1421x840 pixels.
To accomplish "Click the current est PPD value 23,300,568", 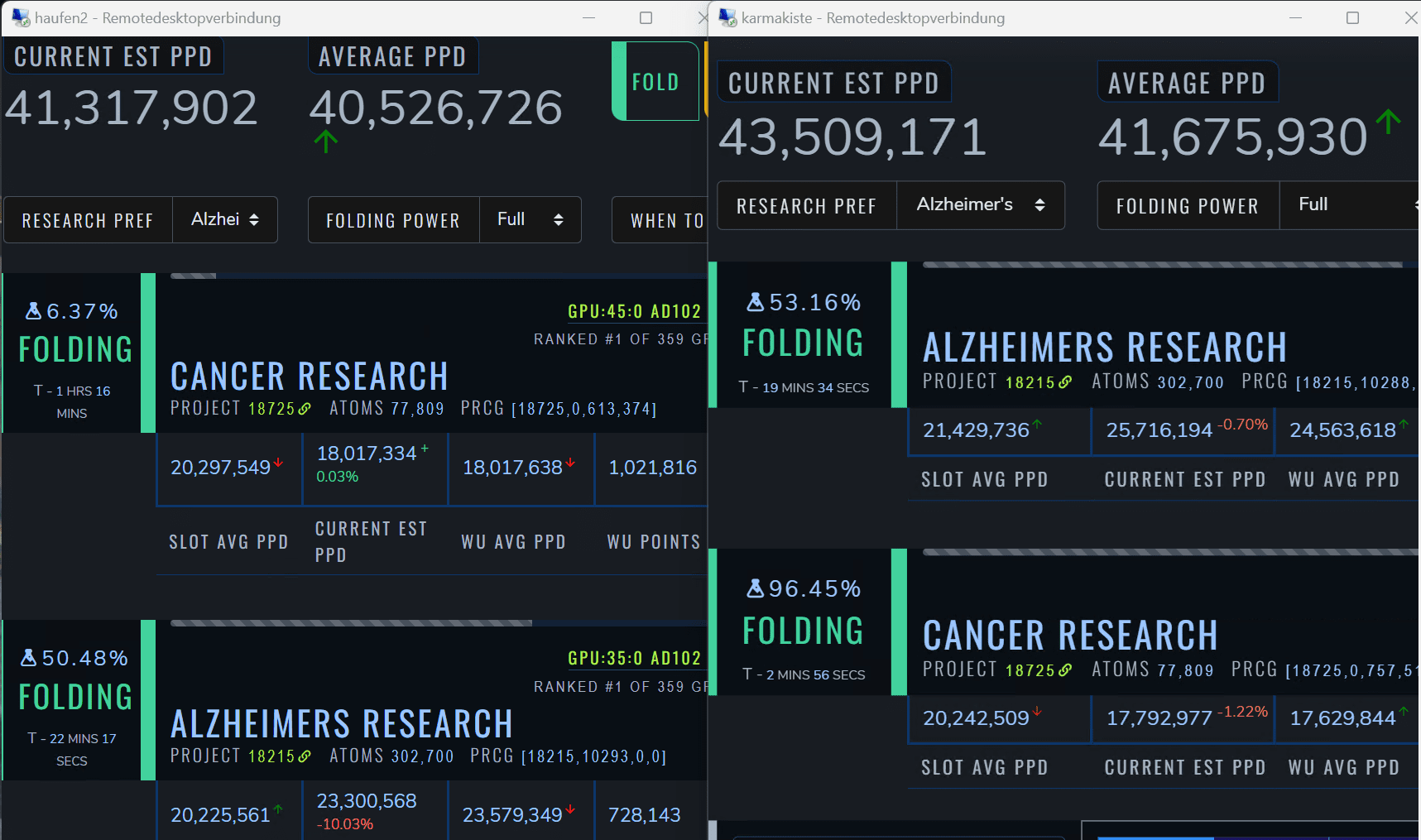I will coord(367,801).
